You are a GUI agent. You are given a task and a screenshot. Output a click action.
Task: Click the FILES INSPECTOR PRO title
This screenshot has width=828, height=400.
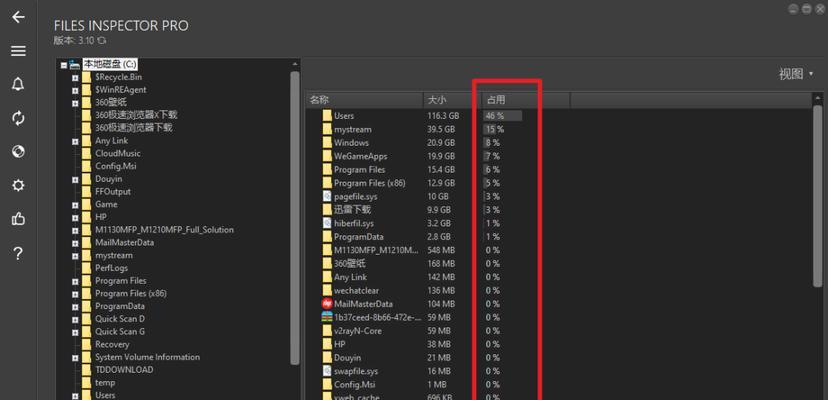(x=121, y=25)
